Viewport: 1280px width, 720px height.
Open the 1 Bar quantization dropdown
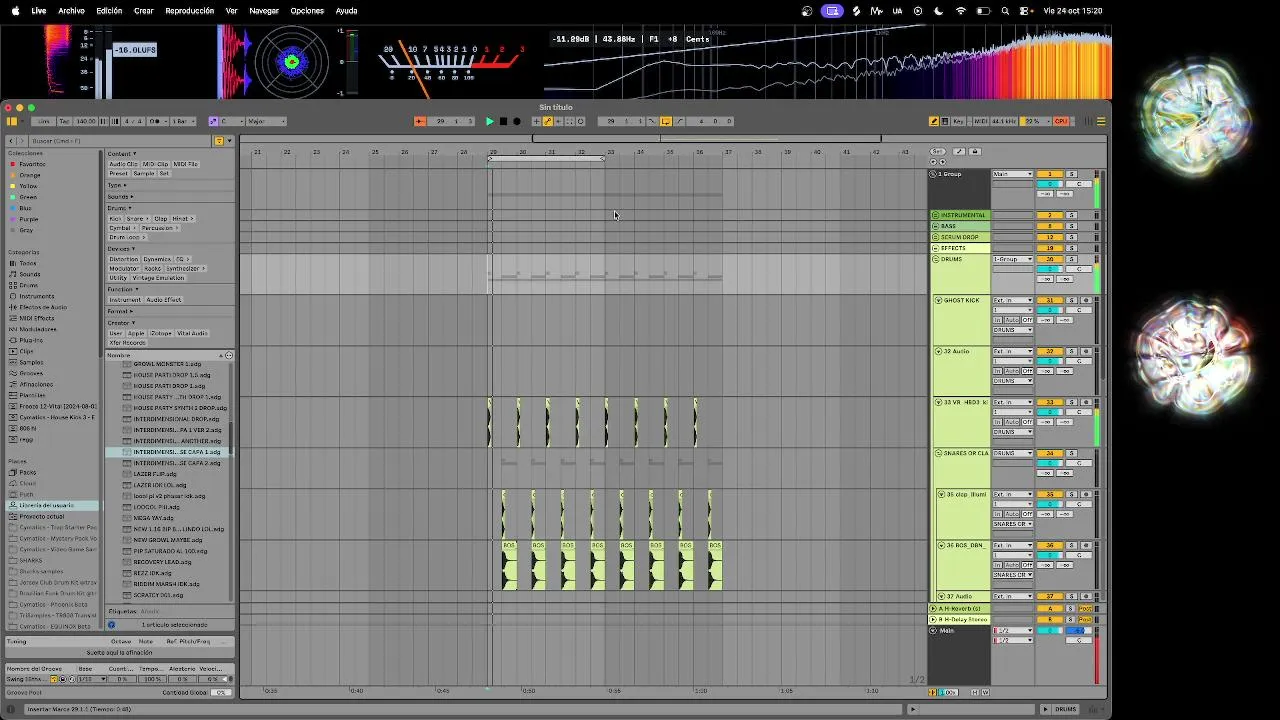coord(182,121)
